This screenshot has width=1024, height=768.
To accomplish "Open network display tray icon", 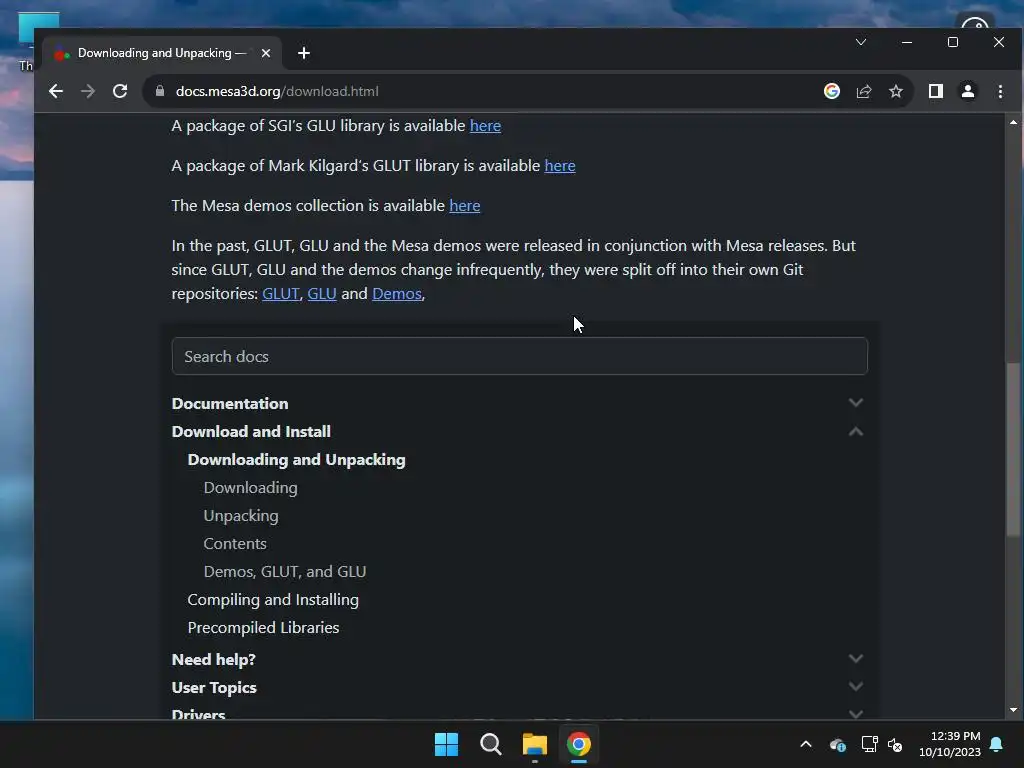I will click(x=869, y=744).
